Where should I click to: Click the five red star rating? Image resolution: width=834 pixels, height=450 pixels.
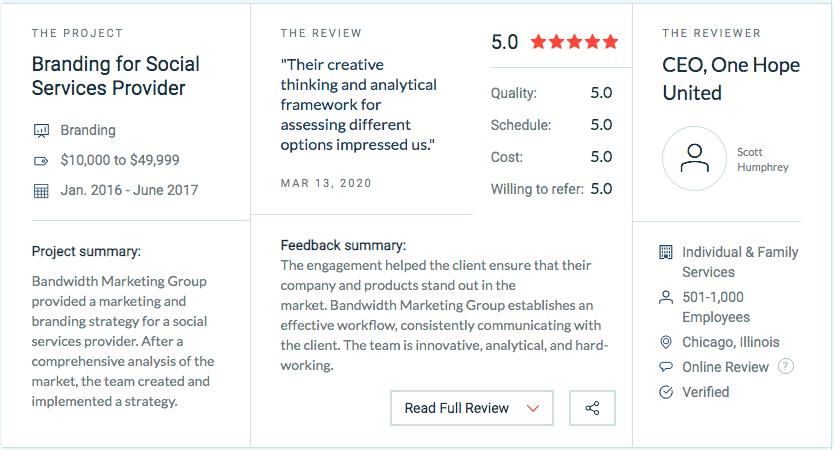point(574,41)
